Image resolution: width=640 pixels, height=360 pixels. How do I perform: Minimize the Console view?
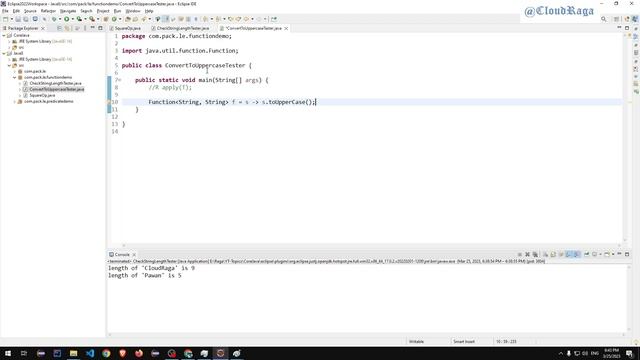coord(619,254)
